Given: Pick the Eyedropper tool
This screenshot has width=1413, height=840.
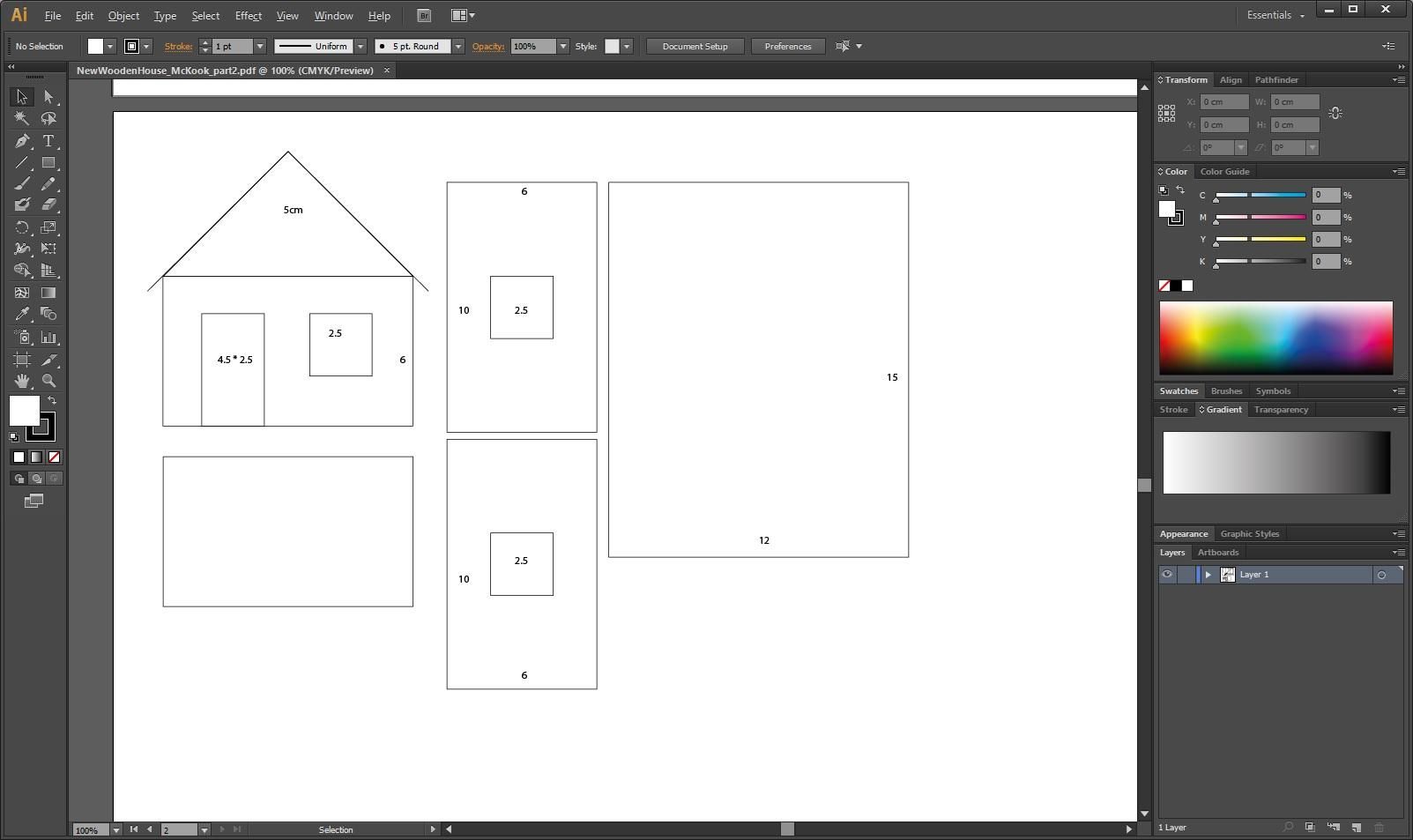Looking at the screenshot, I should click(x=22, y=314).
